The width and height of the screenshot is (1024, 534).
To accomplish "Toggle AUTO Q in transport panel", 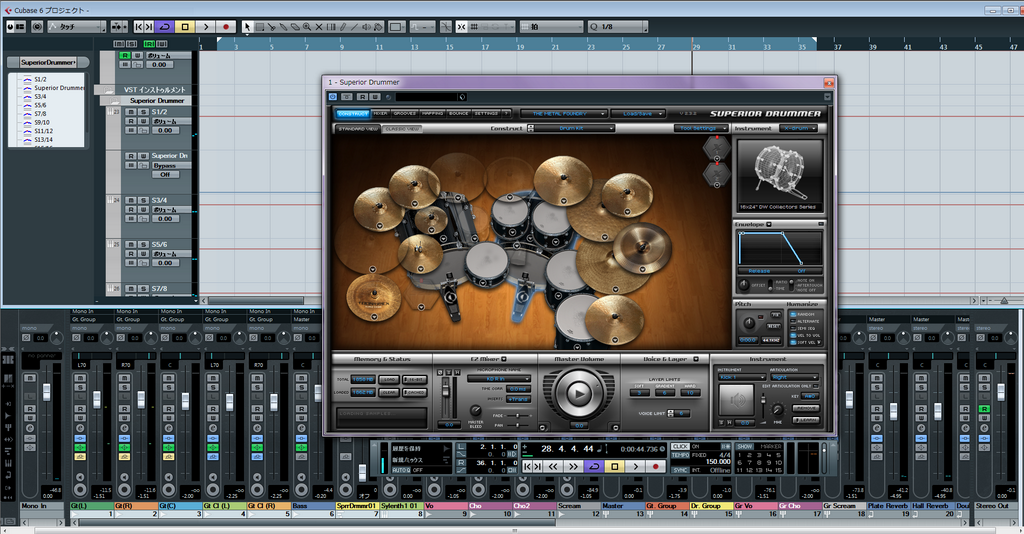I will tap(402, 470).
